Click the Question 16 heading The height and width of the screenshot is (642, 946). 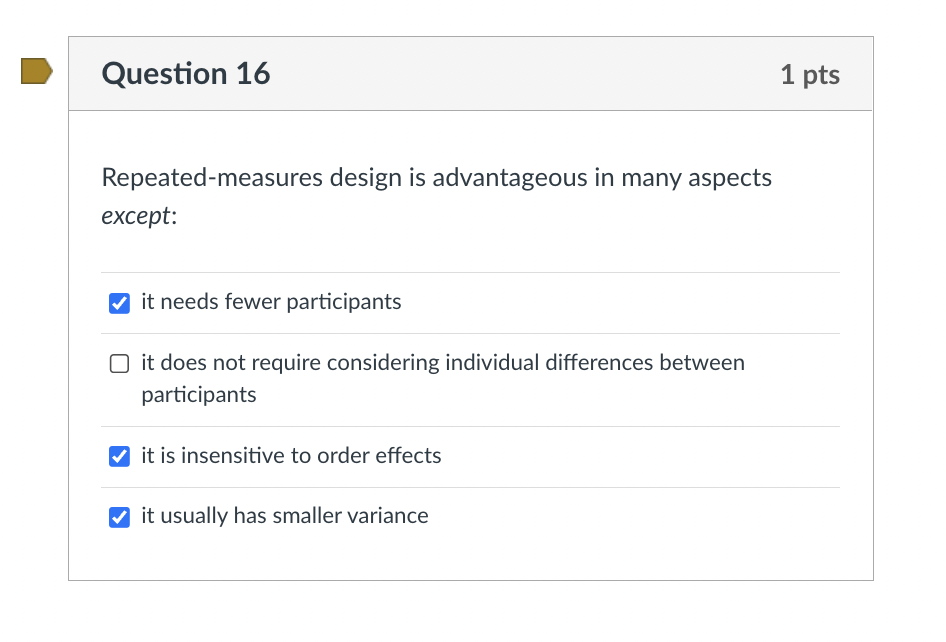click(x=185, y=73)
